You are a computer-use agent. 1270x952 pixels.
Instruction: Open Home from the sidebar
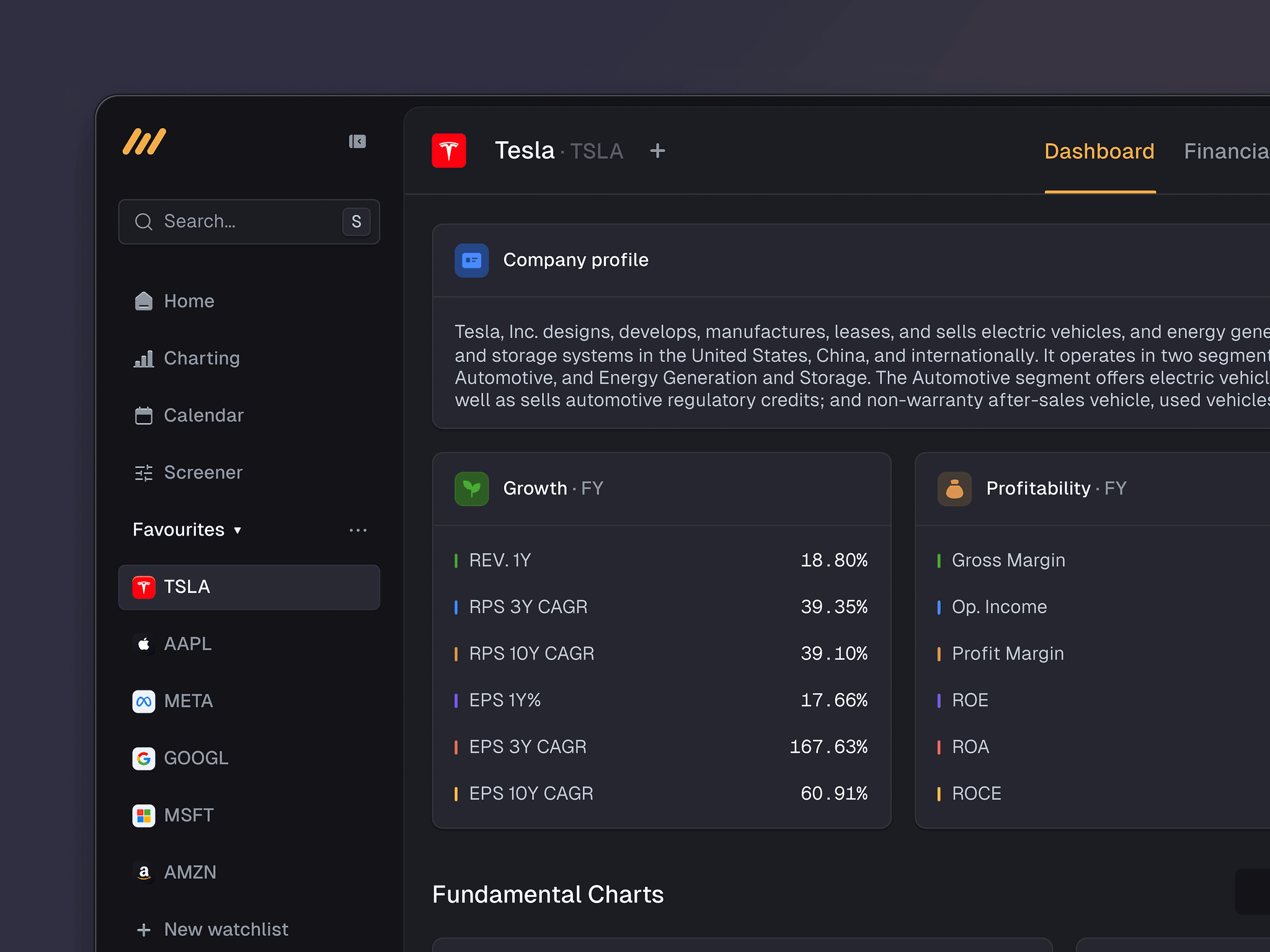pos(189,301)
